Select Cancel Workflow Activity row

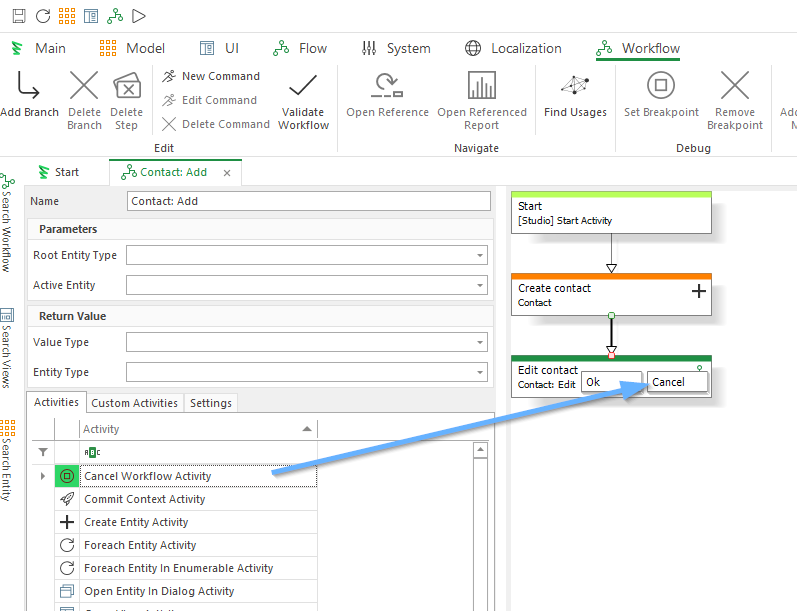pyautogui.click(x=198, y=476)
